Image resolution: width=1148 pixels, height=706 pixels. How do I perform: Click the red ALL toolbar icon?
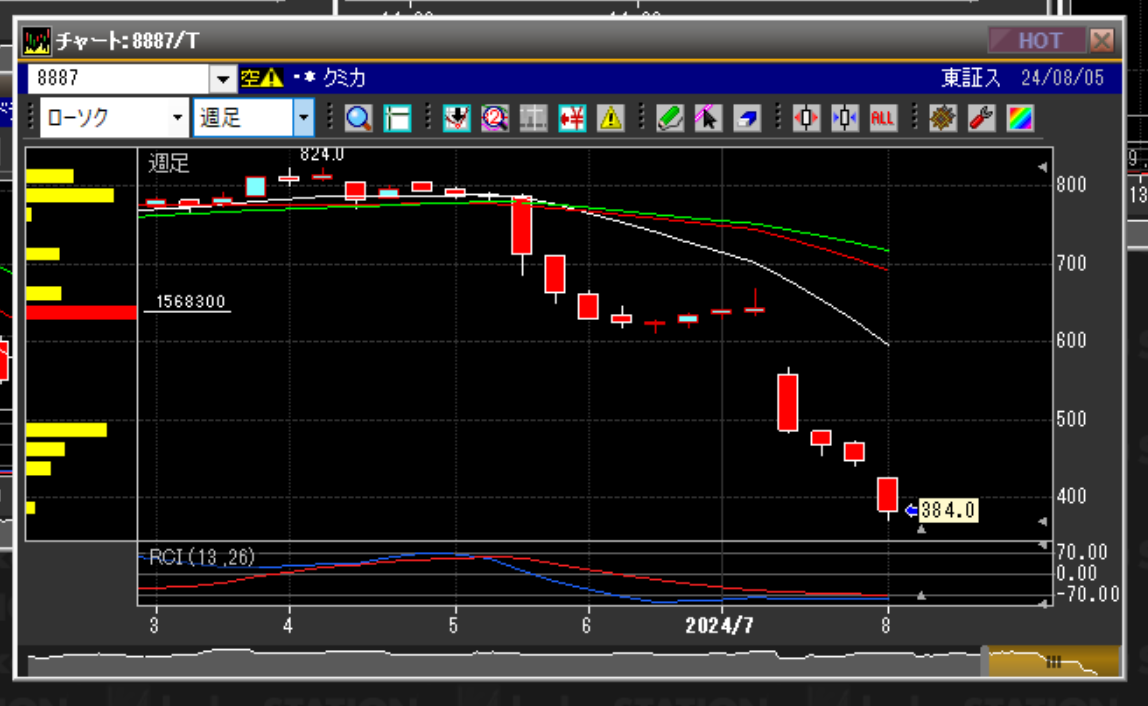[882, 118]
